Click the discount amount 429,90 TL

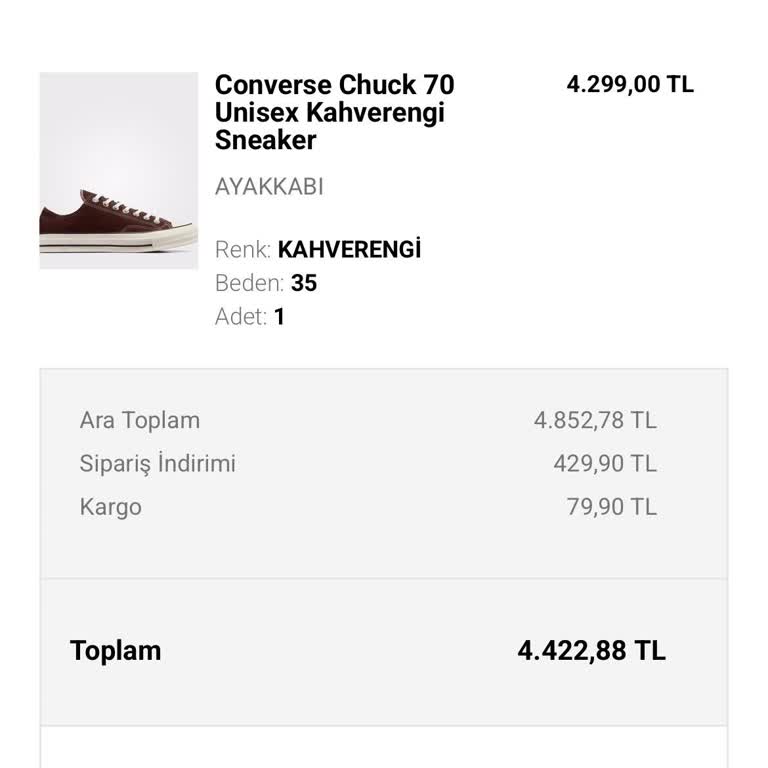[x=605, y=464]
